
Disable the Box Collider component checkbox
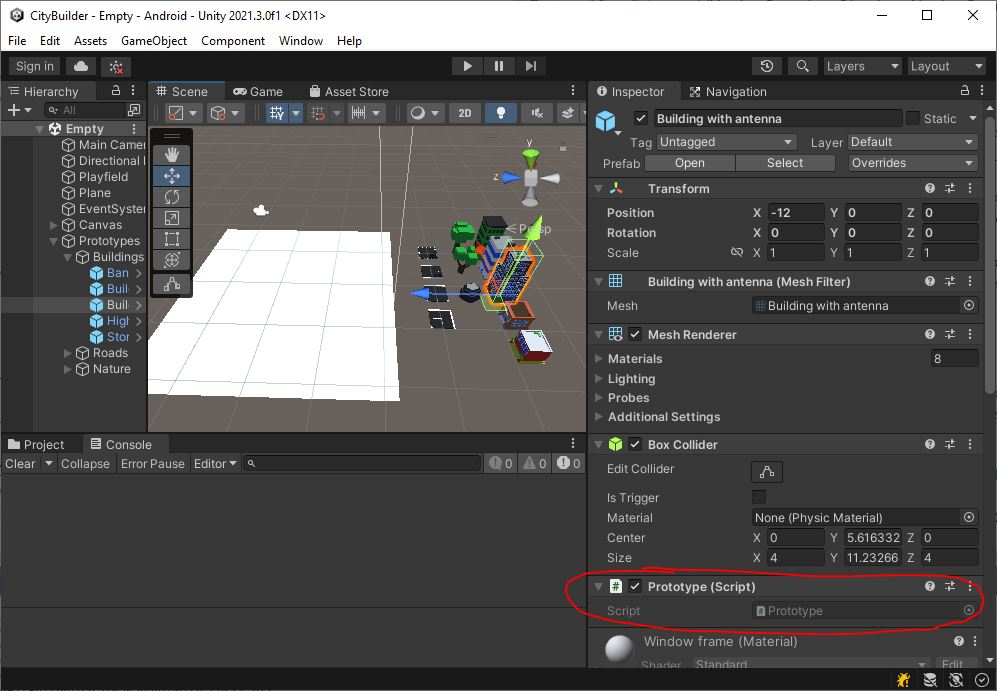(x=635, y=445)
